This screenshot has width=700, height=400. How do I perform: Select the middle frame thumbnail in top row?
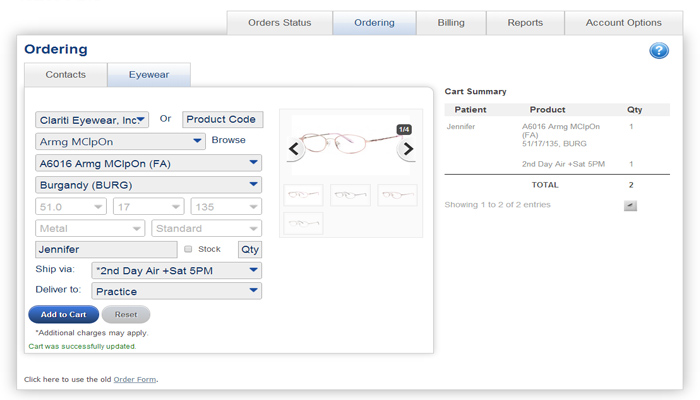(350, 195)
